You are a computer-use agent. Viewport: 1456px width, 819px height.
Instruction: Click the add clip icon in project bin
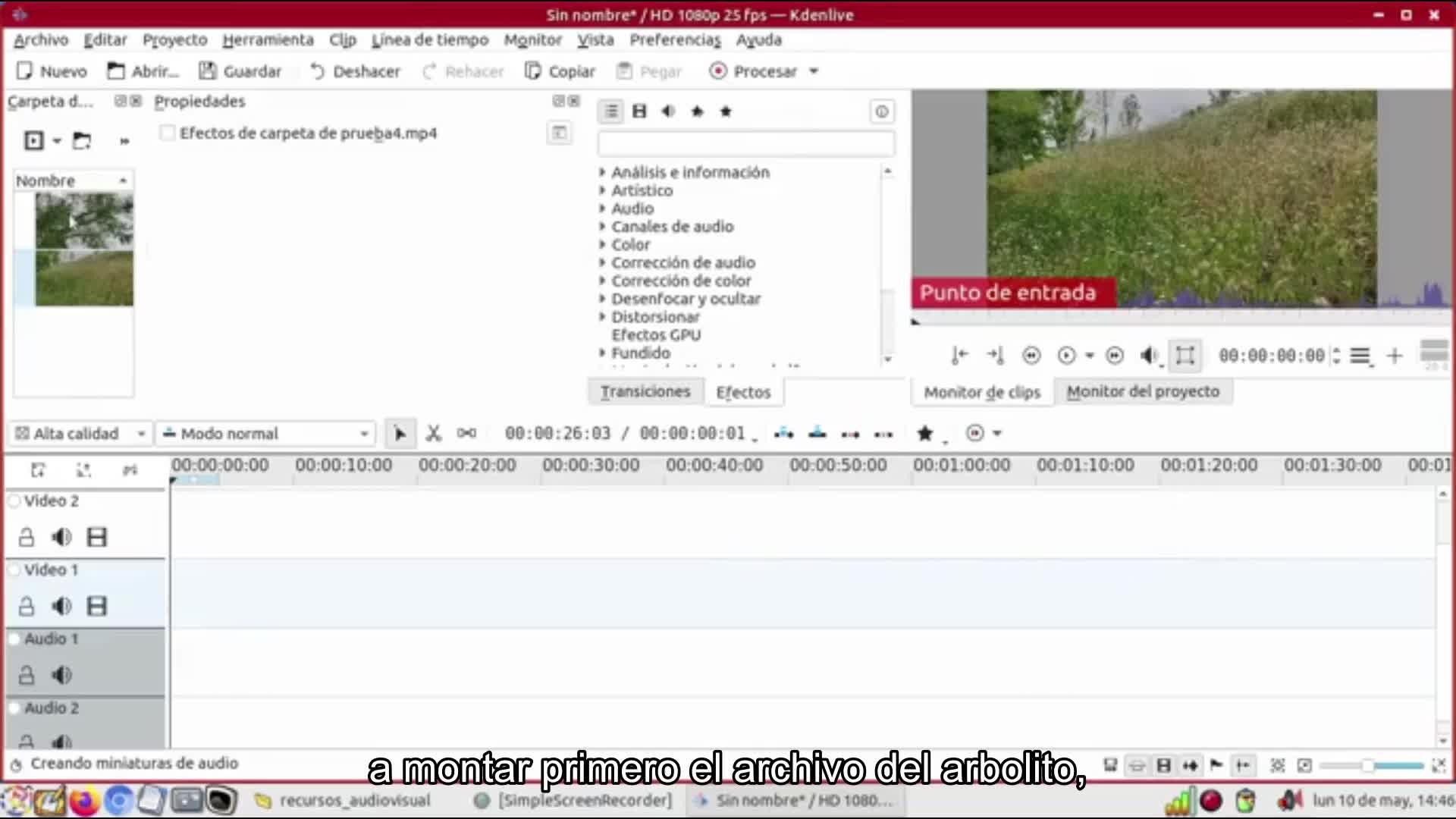pyautogui.click(x=34, y=140)
